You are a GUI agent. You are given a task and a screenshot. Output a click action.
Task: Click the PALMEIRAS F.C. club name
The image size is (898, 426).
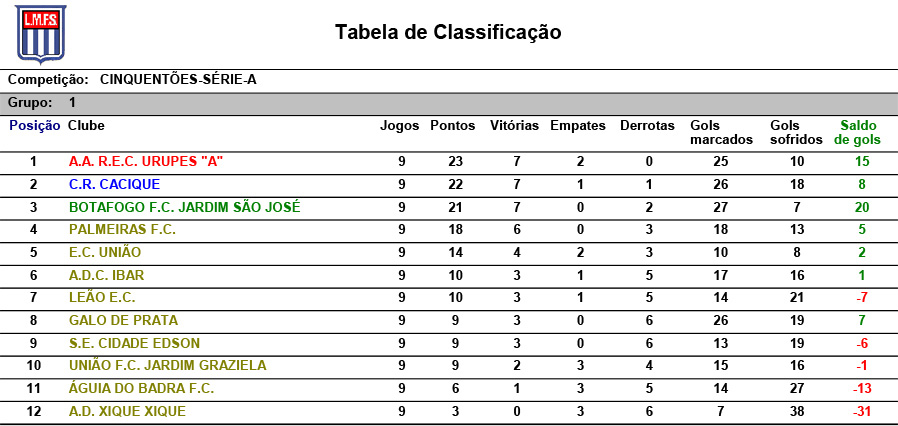coord(122,230)
